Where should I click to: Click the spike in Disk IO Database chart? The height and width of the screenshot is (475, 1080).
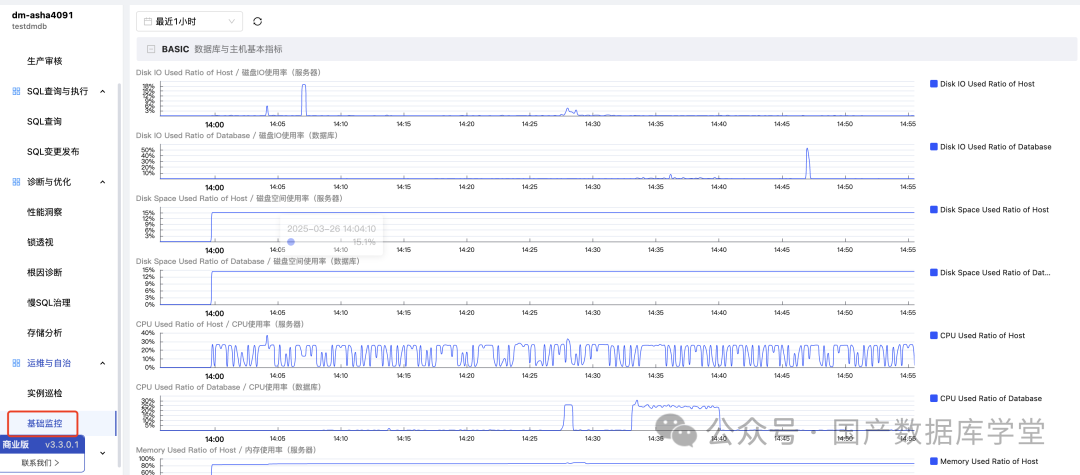[807, 163]
